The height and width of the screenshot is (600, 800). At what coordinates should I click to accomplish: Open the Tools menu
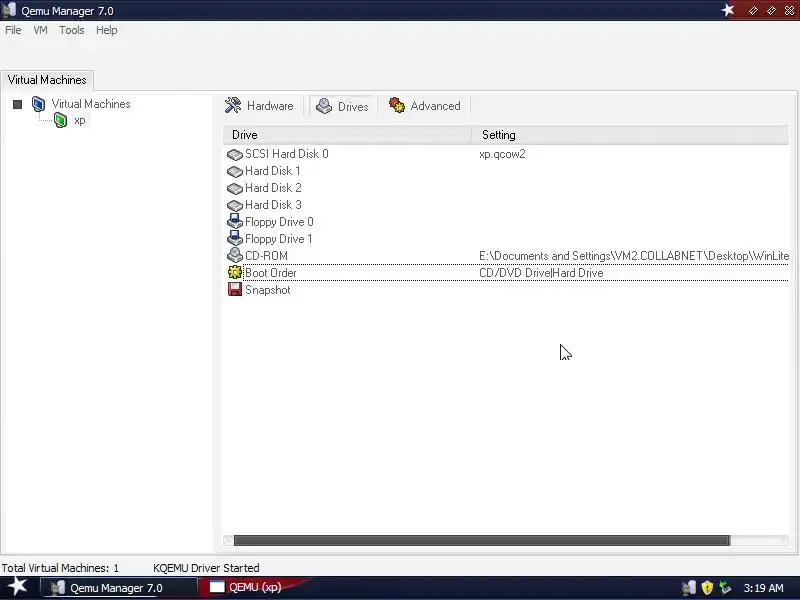71,30
